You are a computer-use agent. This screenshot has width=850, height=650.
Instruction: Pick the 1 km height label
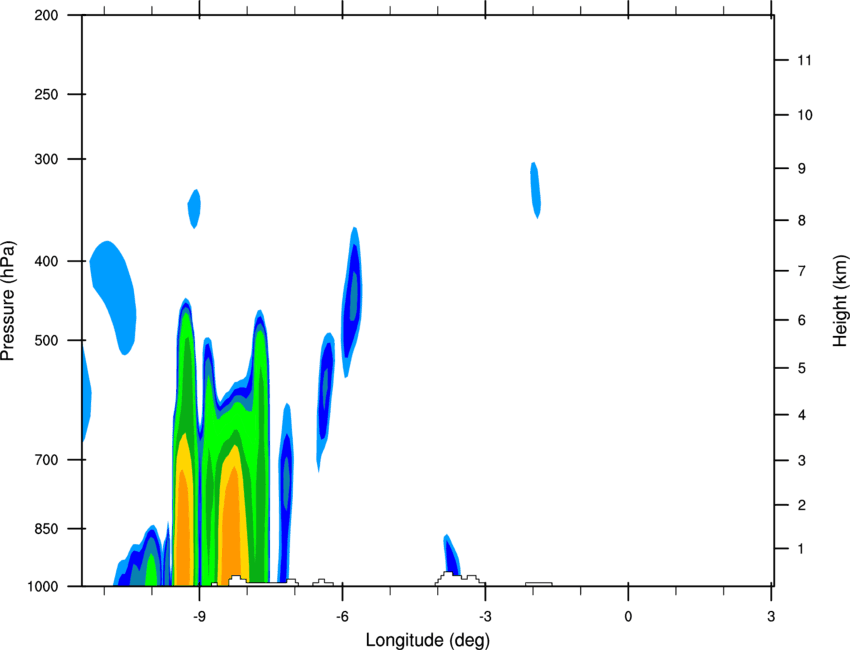pos(802,549)
